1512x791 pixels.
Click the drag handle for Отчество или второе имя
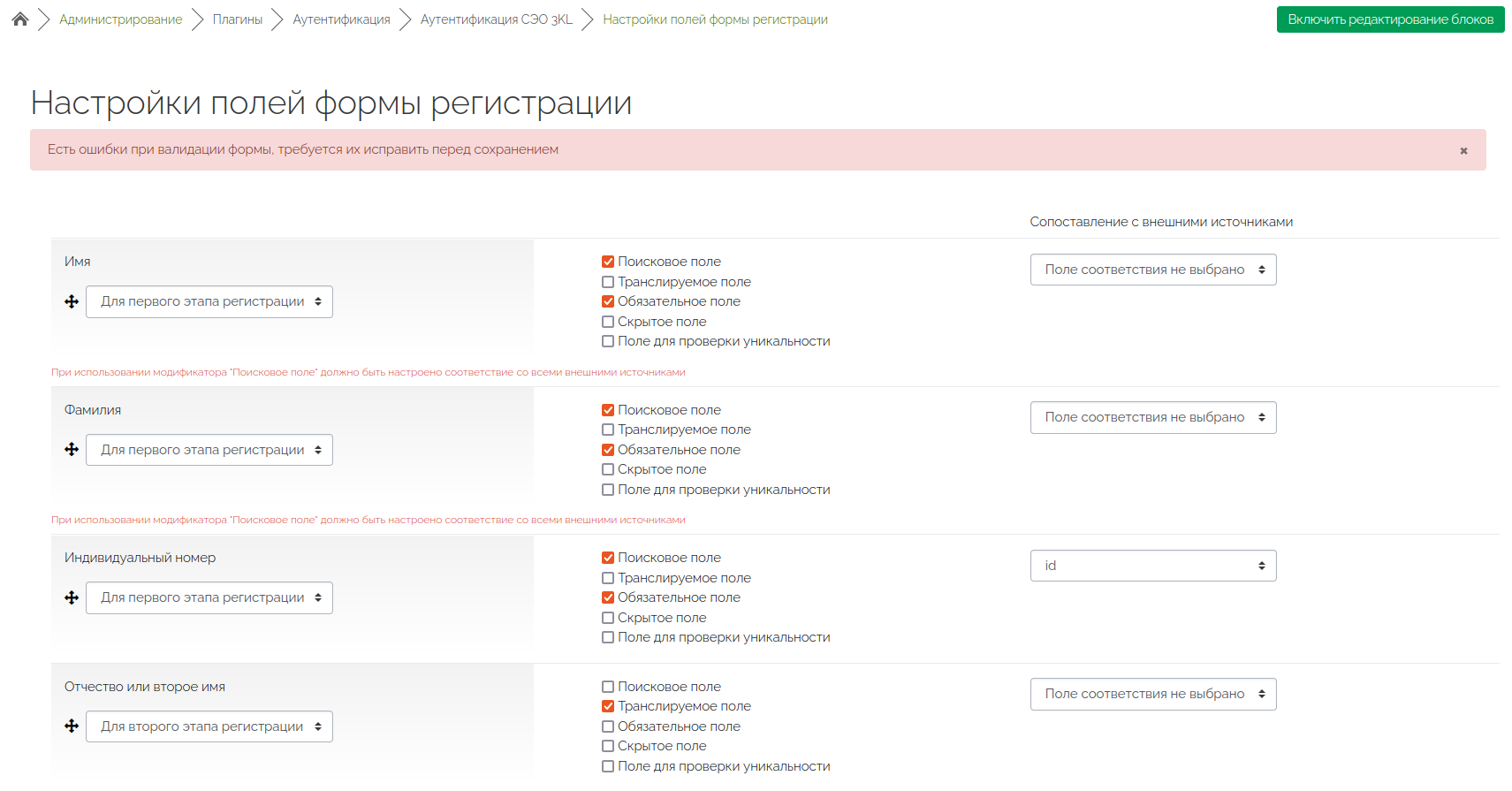(72, 726)
